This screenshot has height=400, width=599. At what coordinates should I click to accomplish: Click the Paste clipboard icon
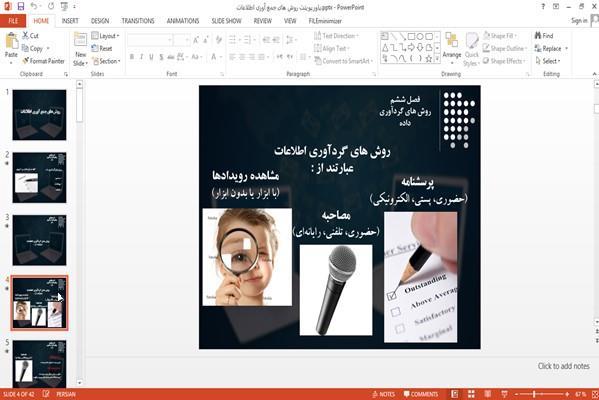point(11,41)
